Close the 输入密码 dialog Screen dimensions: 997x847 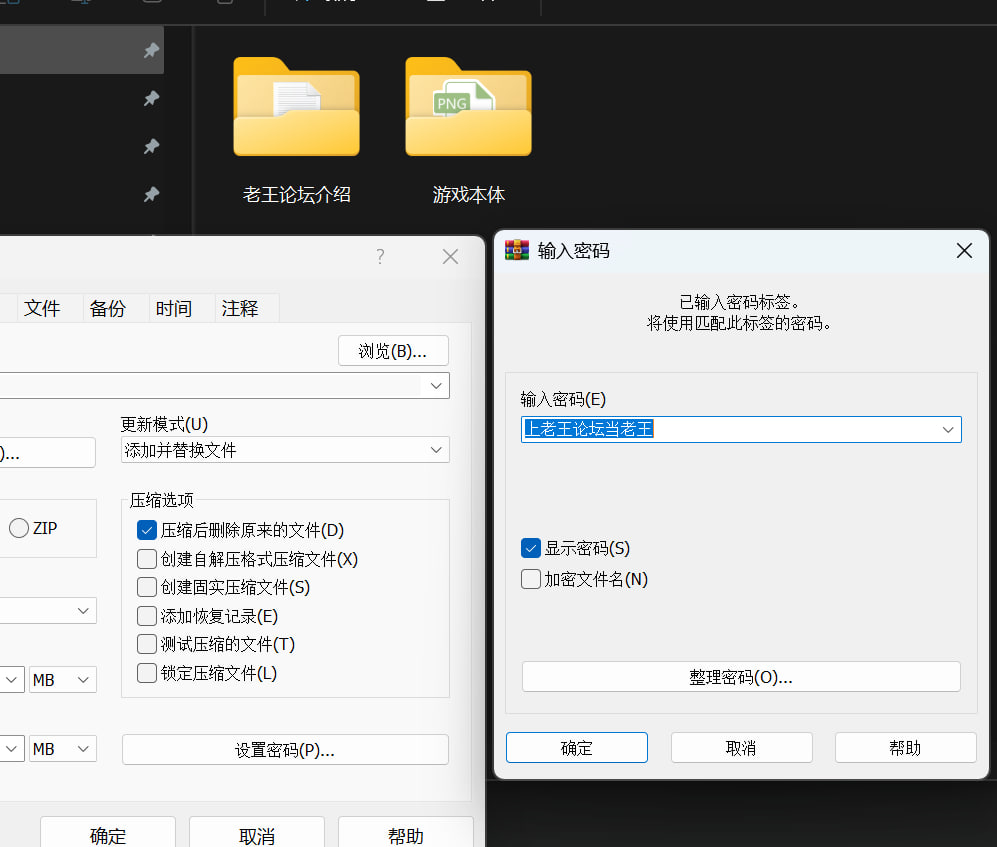(964, 251)
